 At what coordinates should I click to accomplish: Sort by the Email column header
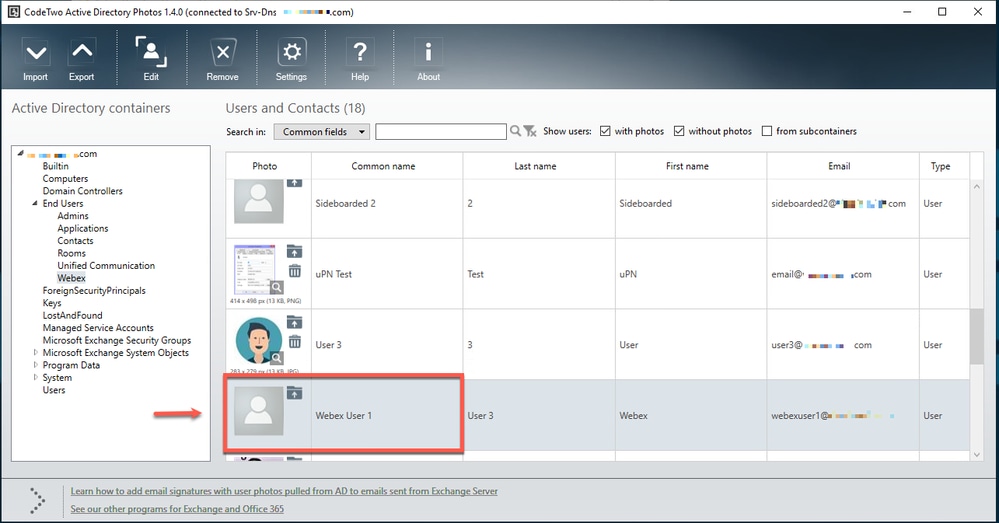(x=843, y=166)
